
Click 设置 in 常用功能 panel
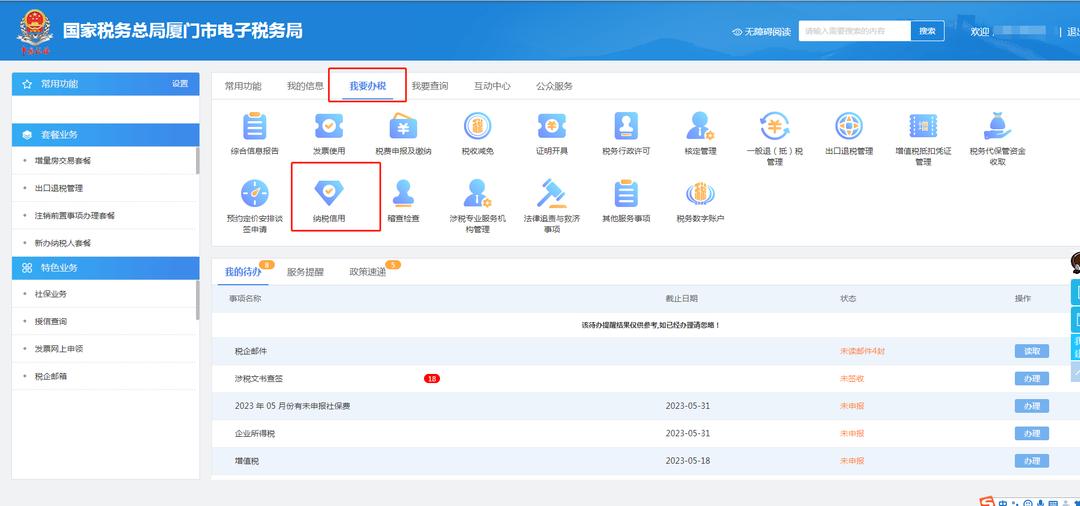pyautogui.click(x=180, y=84)
